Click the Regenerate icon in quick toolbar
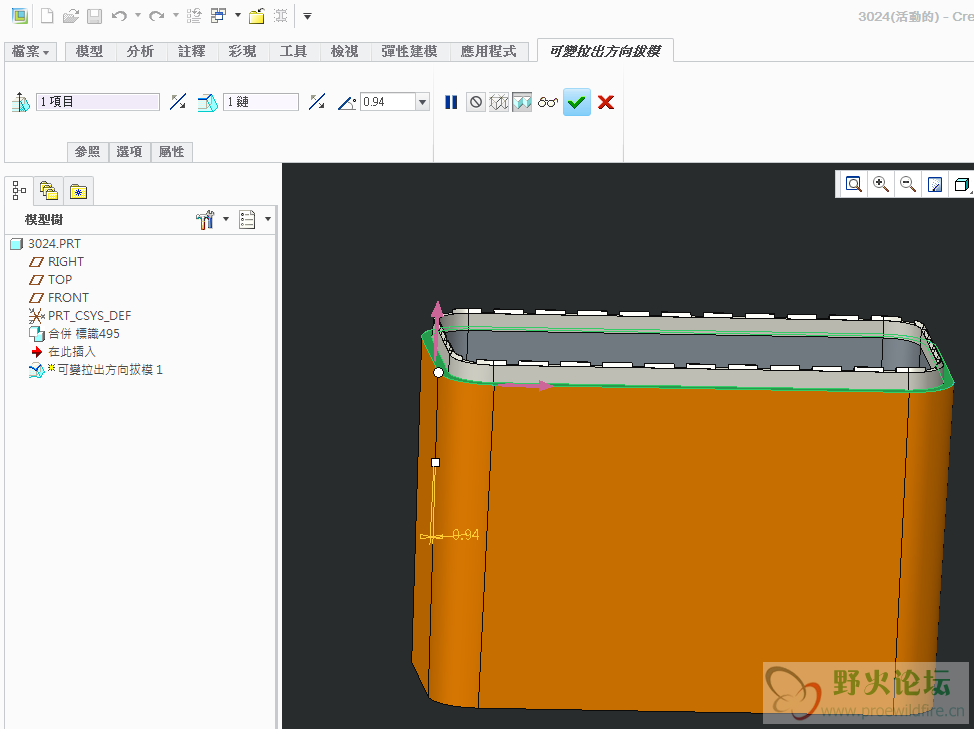 [x=194, y=16]
